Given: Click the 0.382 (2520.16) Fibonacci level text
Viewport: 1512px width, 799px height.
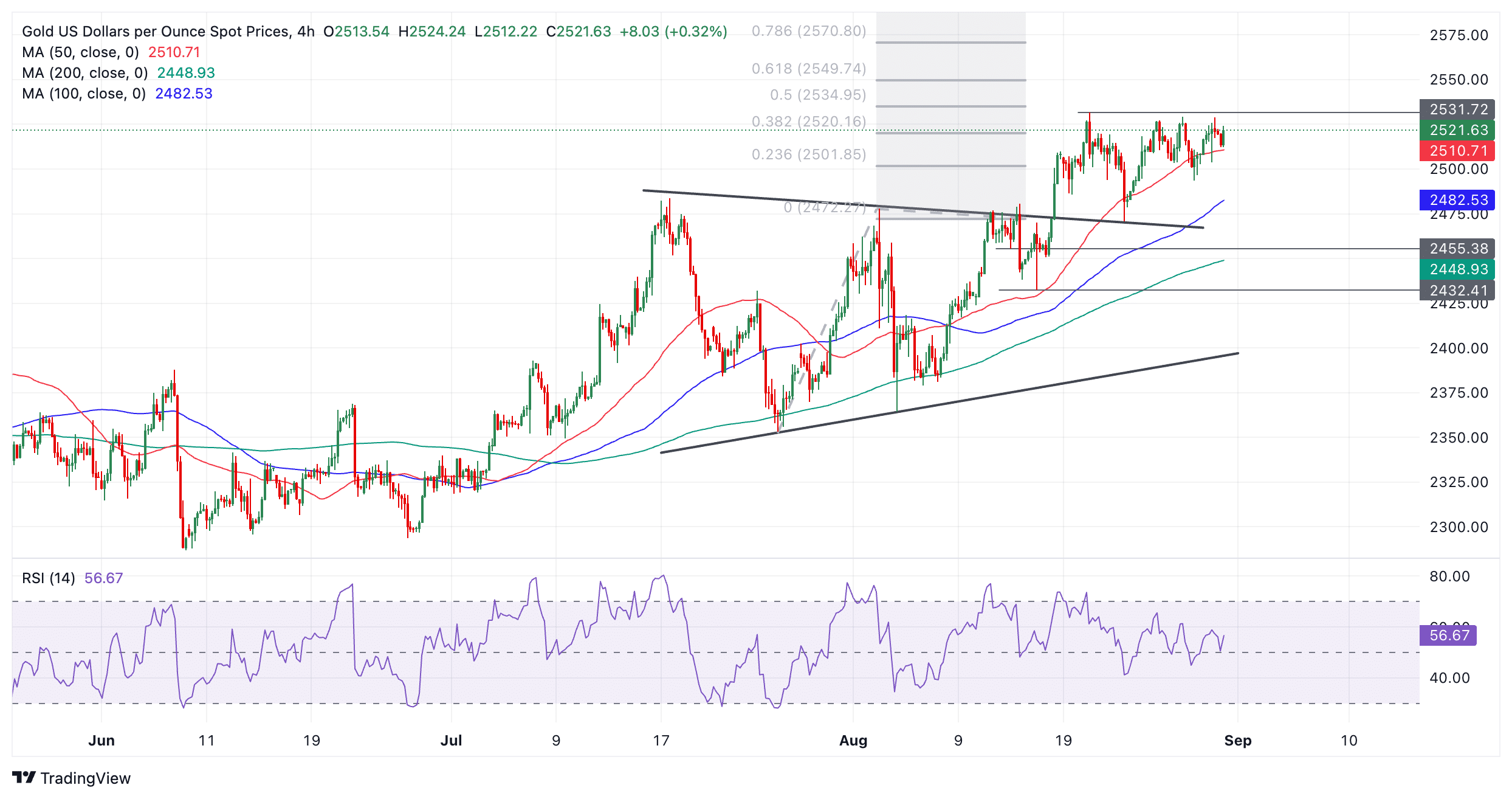Looking at the screenshot, I should pyautogui.click(x=809, y=122).
